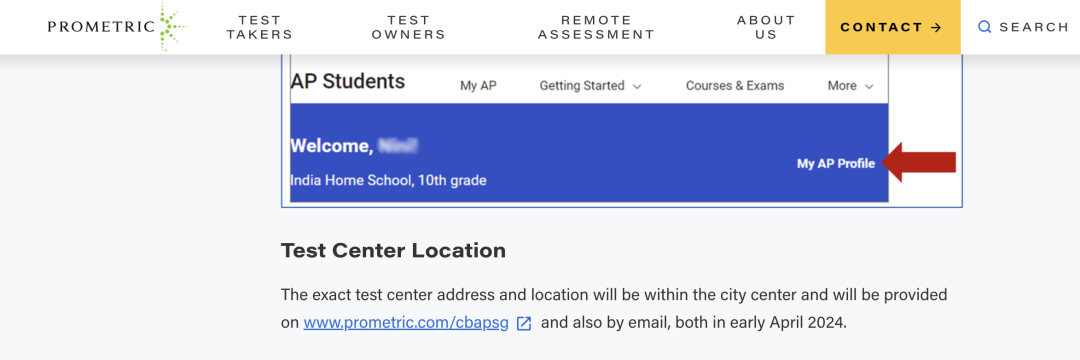Select the My AP tab
Viewport: 1080px width, 360px height.
coord(478,86)
